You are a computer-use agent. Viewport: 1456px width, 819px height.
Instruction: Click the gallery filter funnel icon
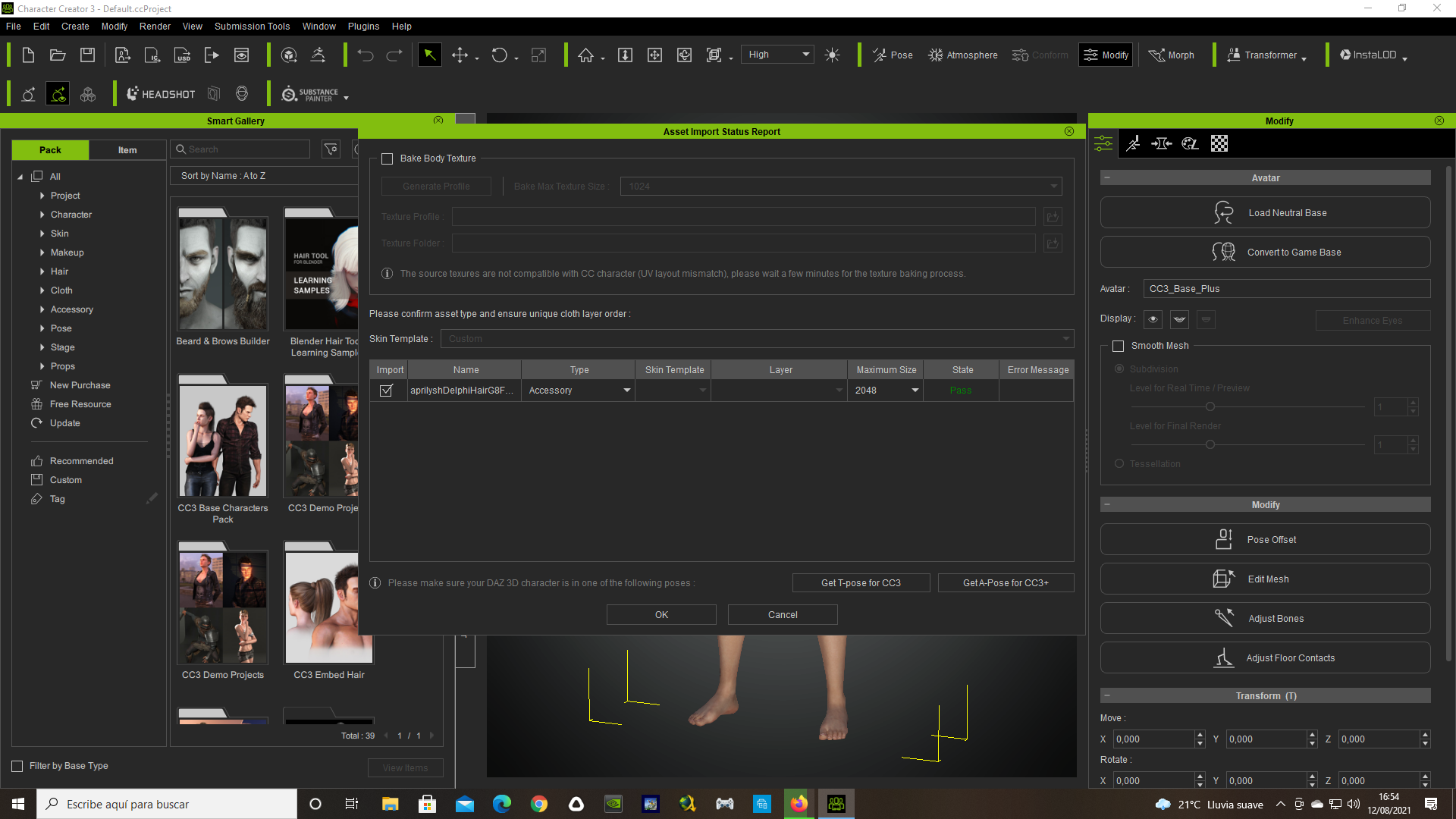click(x=331, y=149)
